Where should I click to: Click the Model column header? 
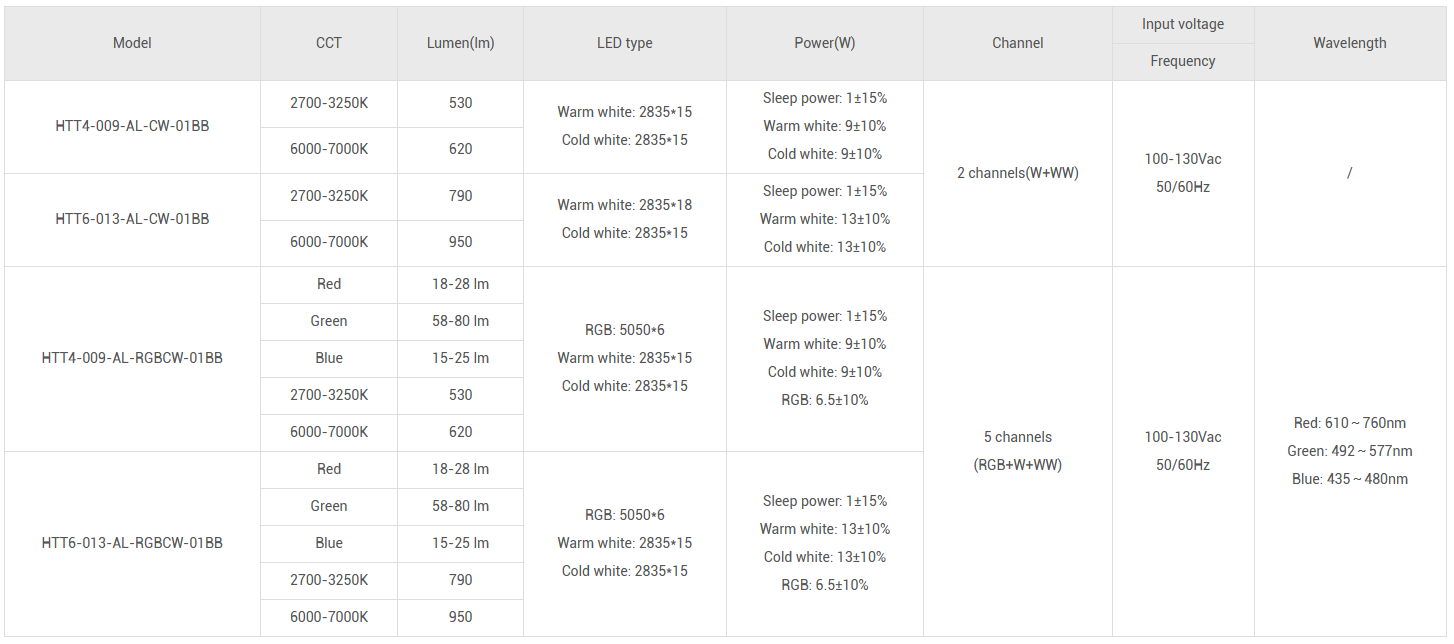coord(132,43)
